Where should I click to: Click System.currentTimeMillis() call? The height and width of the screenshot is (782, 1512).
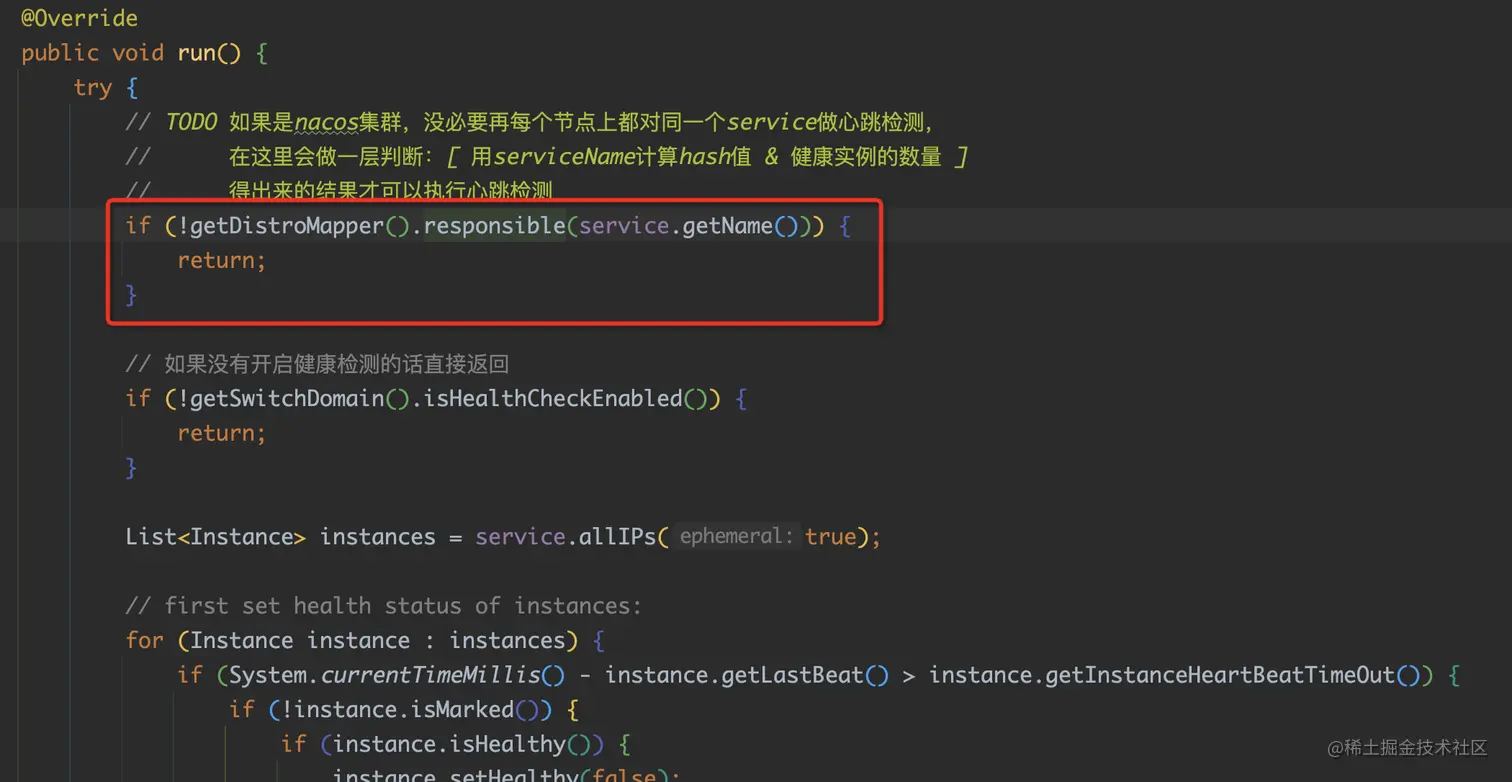pos(398,675)
